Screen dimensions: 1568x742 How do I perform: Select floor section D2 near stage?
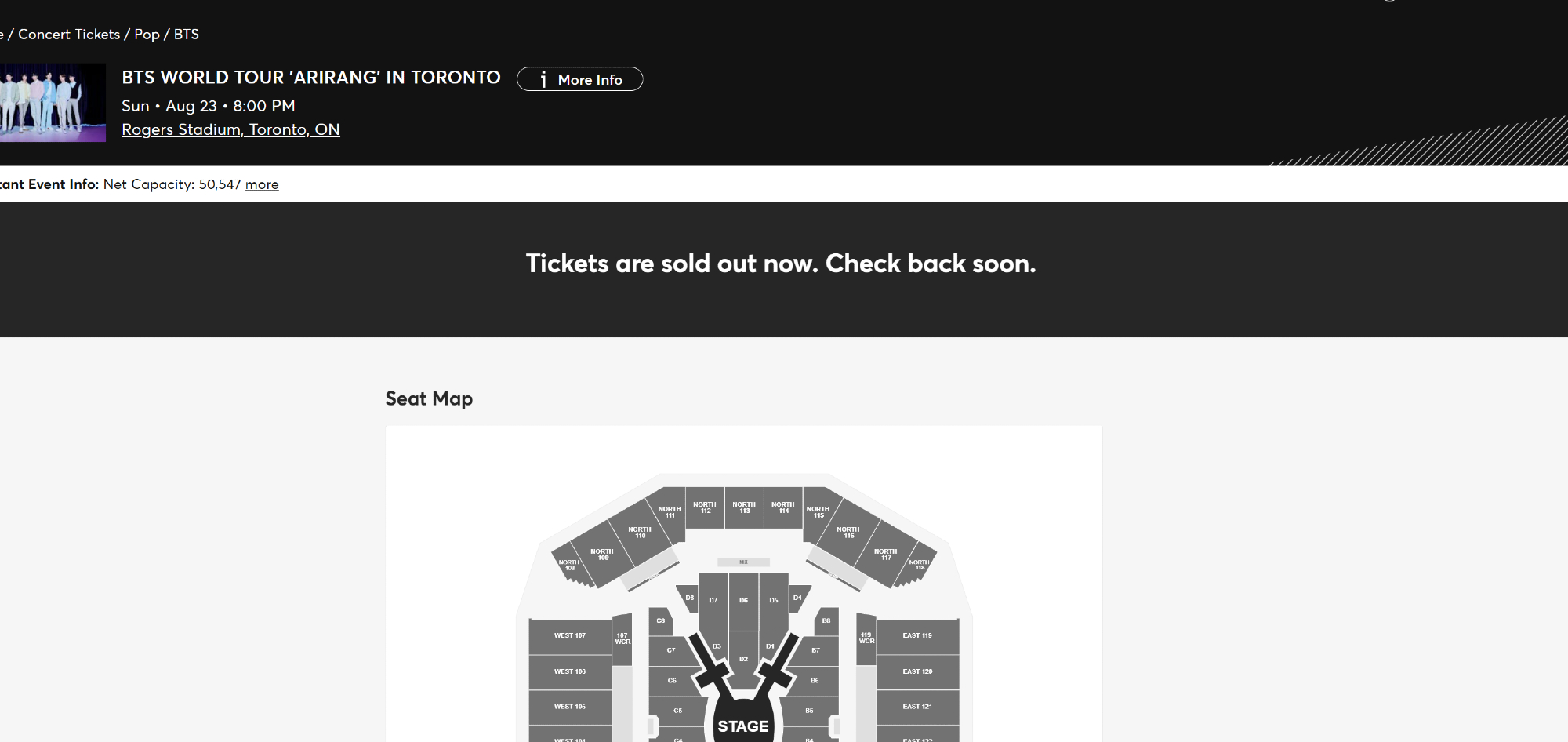[x=743, y=659]
